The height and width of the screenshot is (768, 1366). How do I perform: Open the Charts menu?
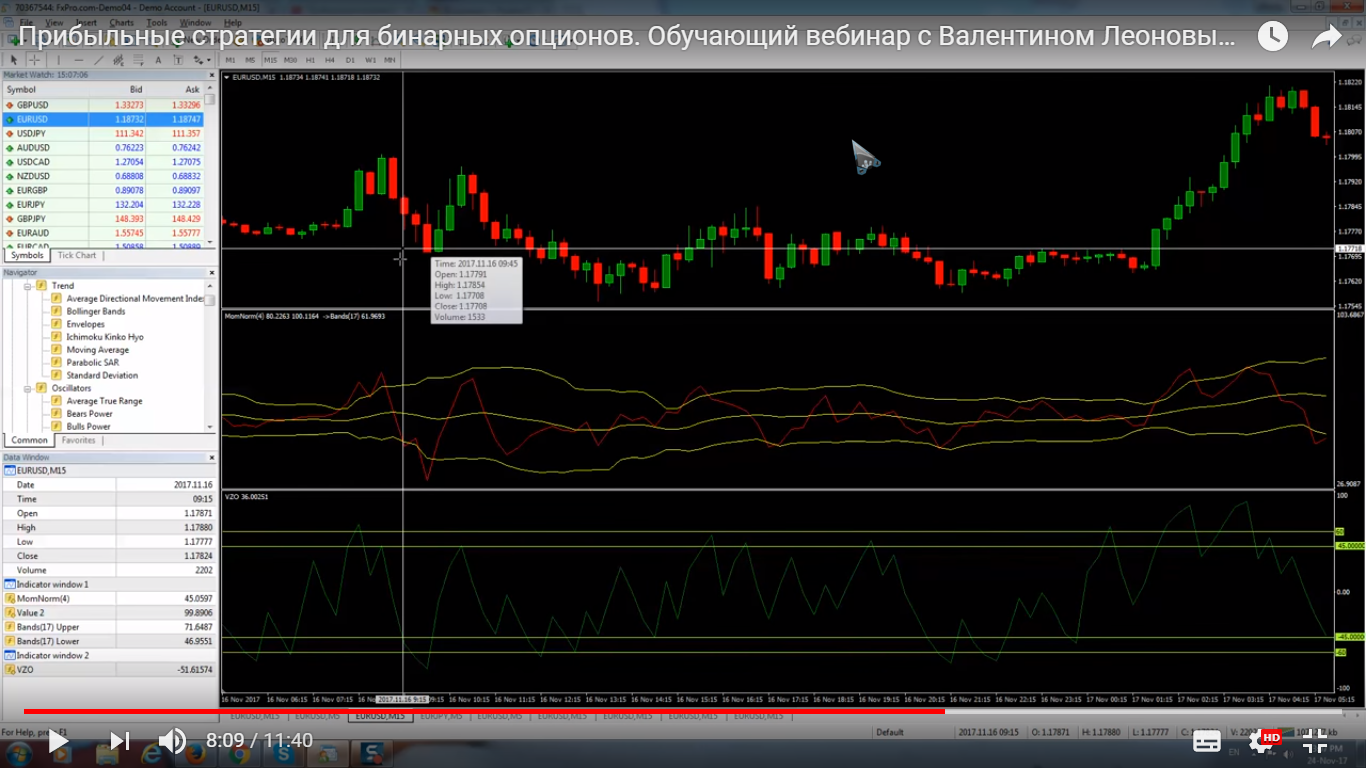pos(121,22)
